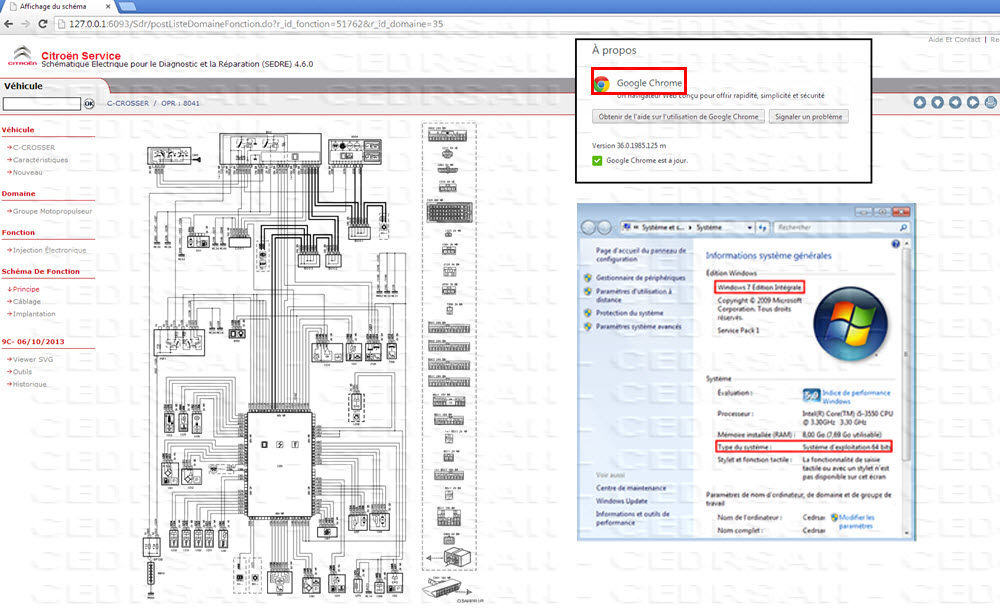Click 'Version 36.0.1985.125 m' text
1000x612 pixels.
[629, 145]
